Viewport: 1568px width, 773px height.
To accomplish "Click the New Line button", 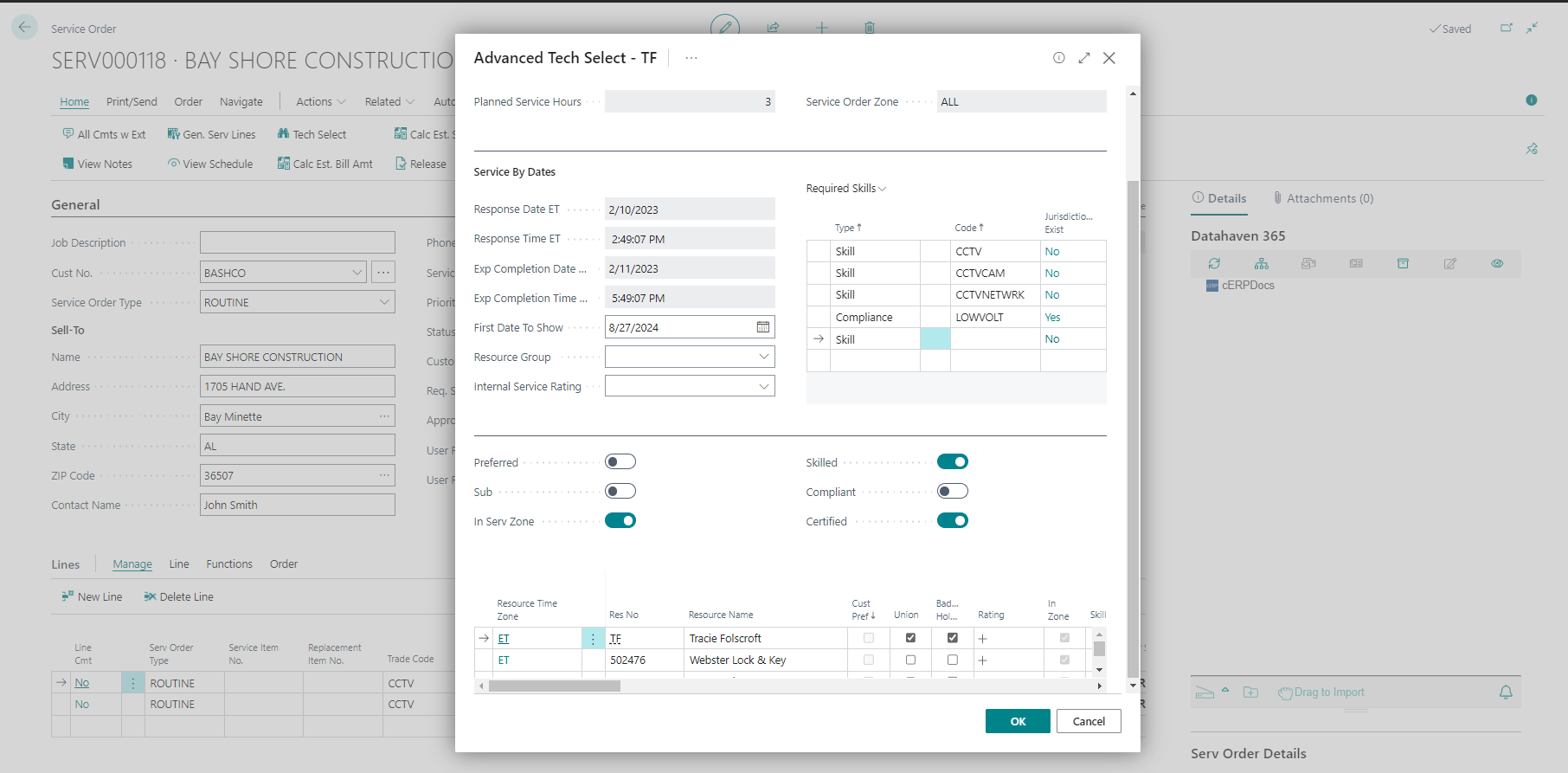I will coord(92,596).
